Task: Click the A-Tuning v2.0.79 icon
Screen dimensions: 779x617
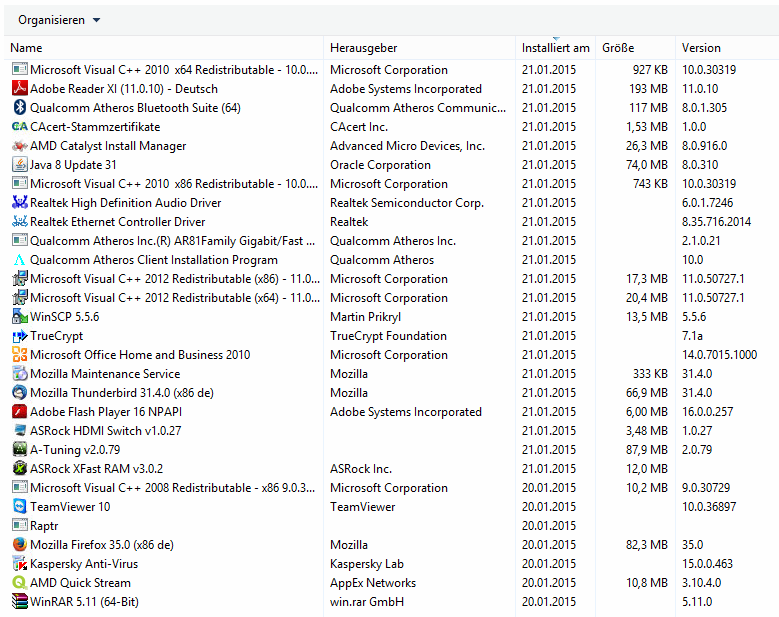Action: (19, 450)
